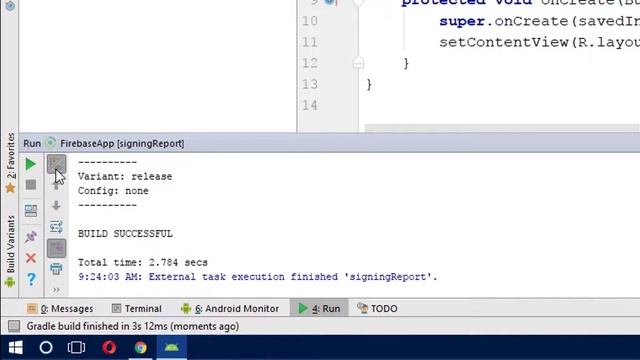Click 'Total time: 2.784 secs' line
Screen dimensions: 640x360
(143, 262)
